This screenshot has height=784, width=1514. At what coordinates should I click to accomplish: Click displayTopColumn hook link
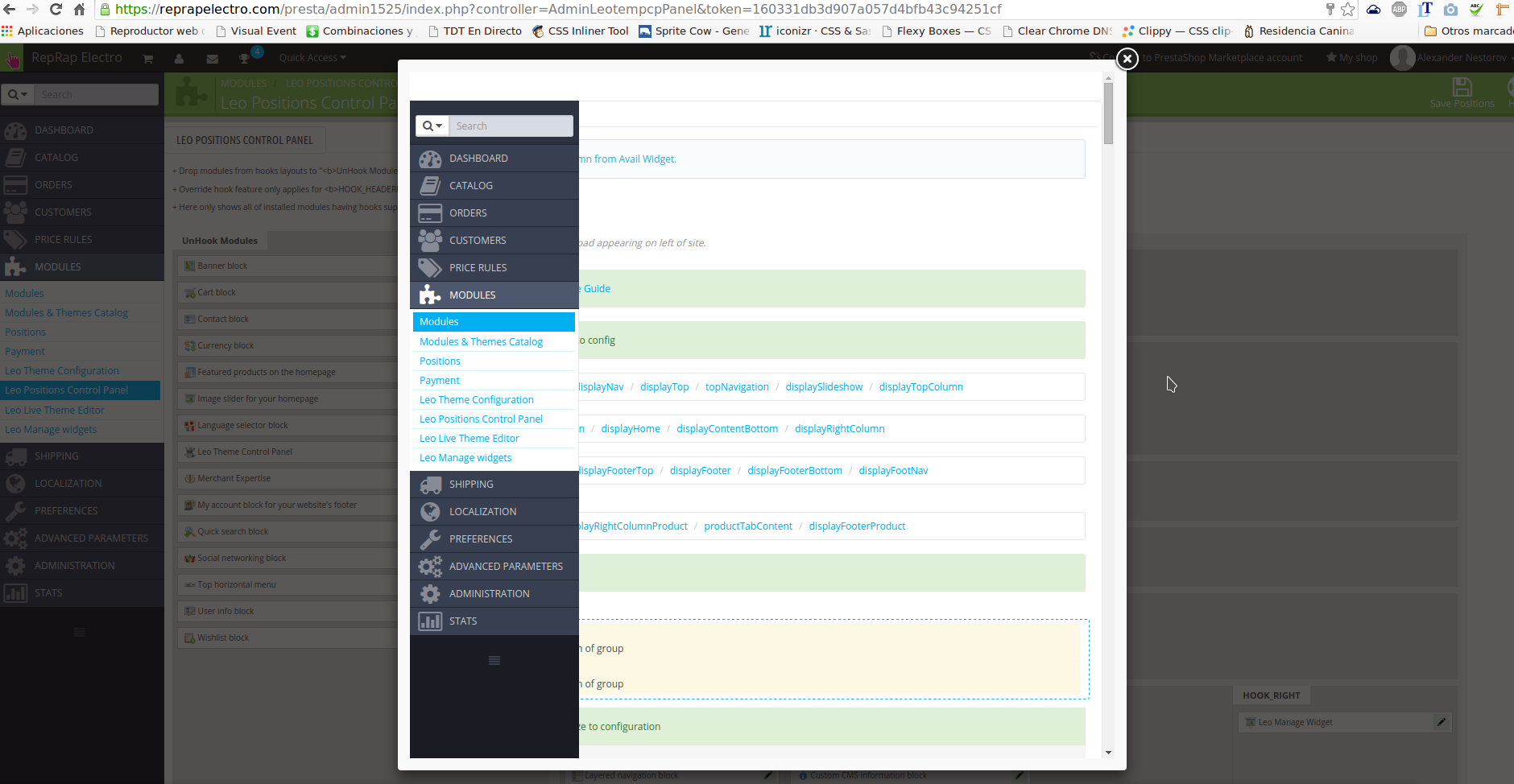(920, 387)
